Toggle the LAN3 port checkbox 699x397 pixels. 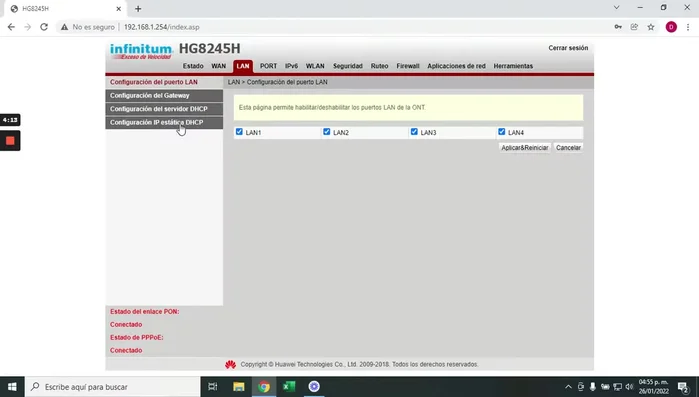[x=414, y=131]
